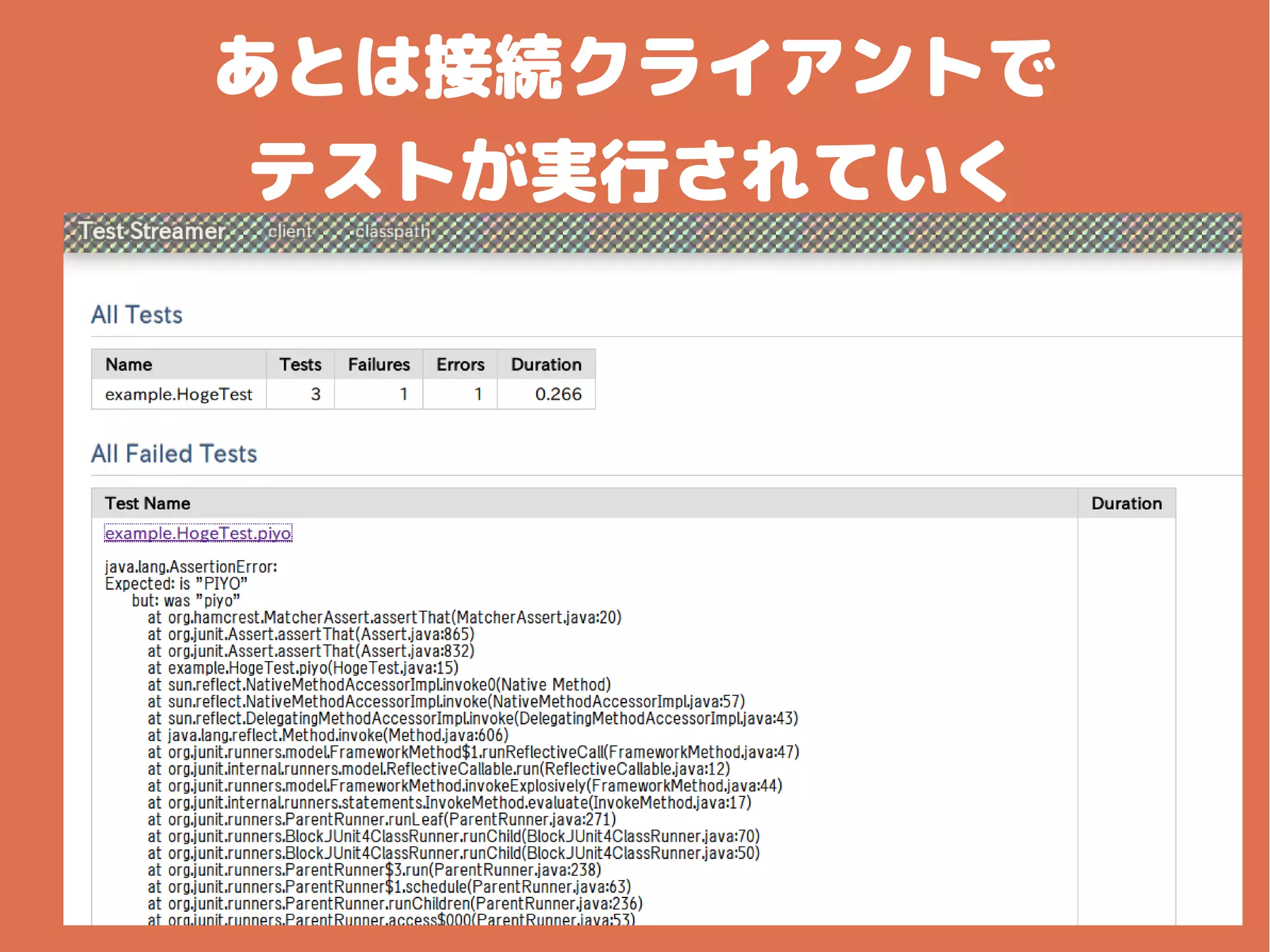1270x952 pixels.
Task: Open the client nav item
Action: (290, 232)
